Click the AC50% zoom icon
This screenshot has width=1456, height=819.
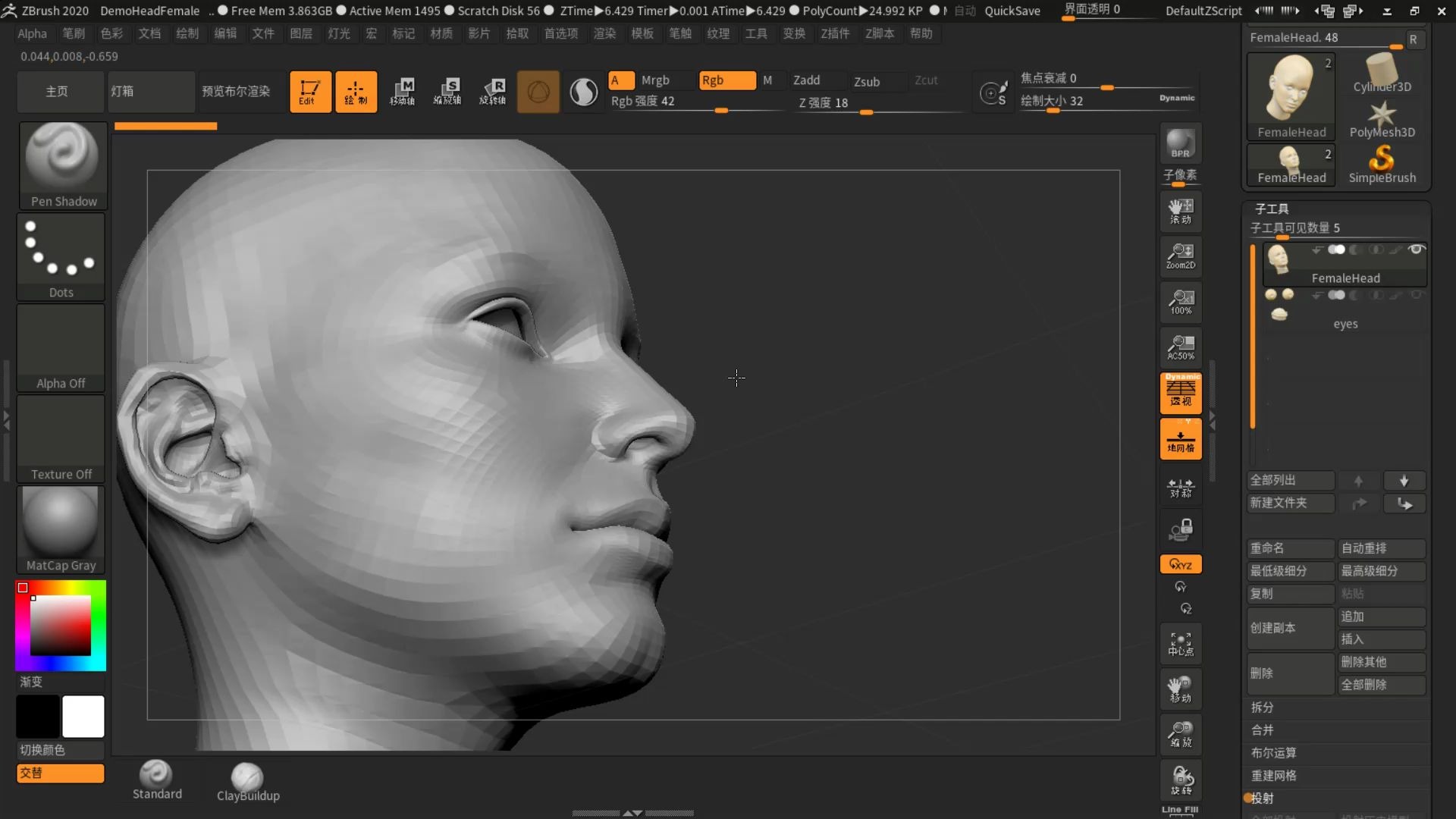click(1180, 347)
